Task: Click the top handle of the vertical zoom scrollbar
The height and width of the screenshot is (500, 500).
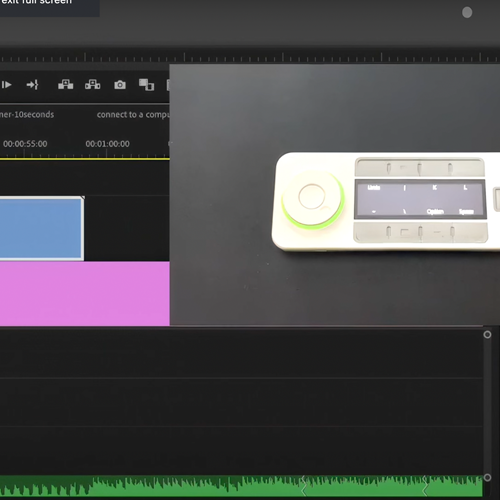Action: coord(487,335)
